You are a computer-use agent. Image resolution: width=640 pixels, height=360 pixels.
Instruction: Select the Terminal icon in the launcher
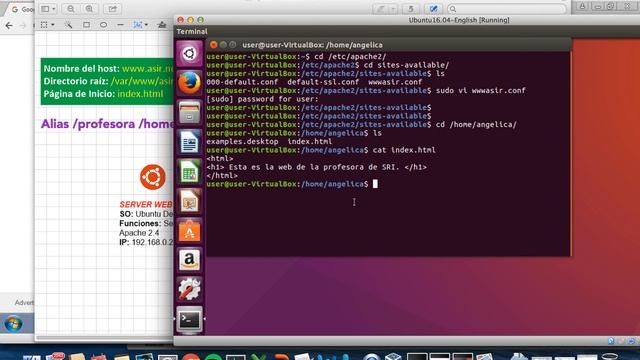(189, 319)
